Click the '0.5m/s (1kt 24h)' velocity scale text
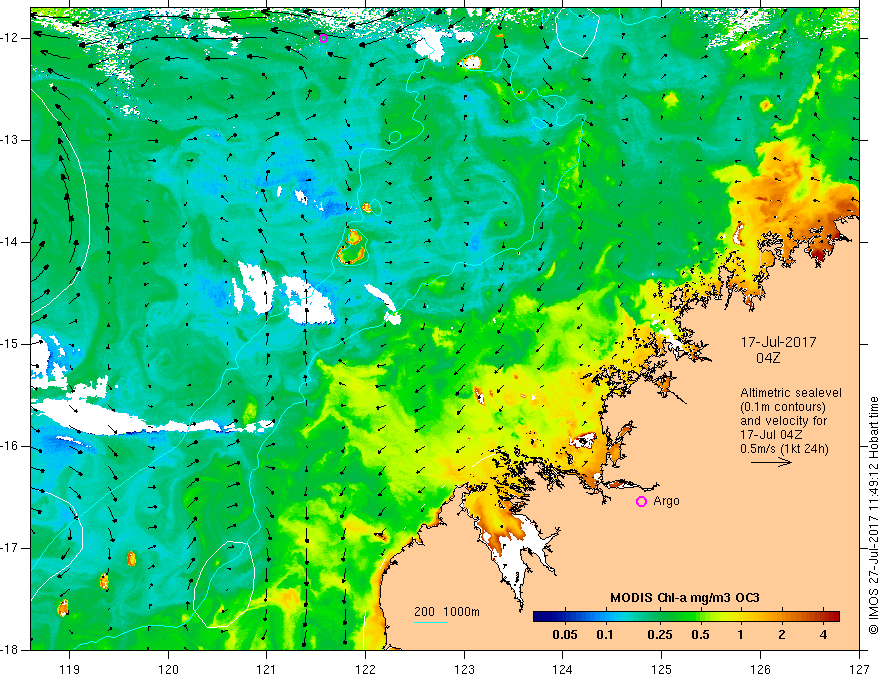 784,448
